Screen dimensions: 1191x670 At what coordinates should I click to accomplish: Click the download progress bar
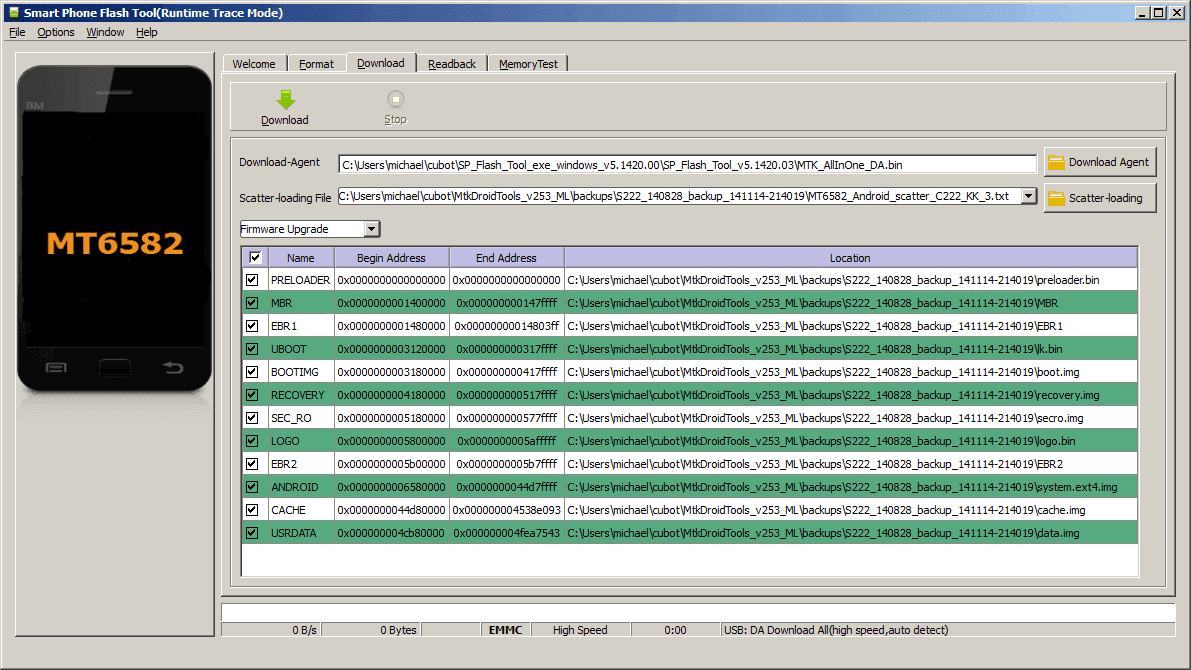coord(698,612)
